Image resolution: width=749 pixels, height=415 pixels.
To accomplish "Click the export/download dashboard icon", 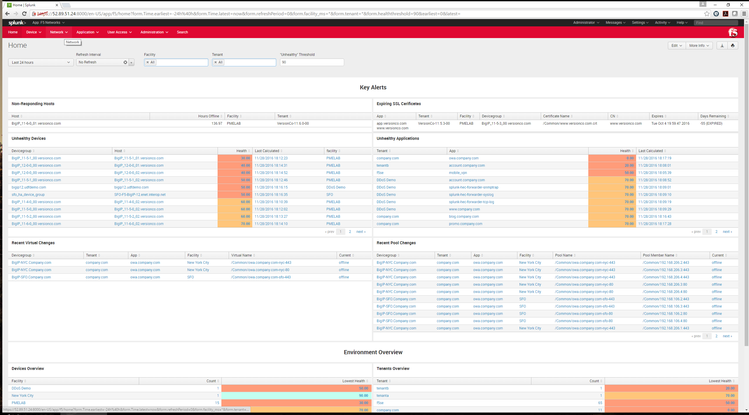I will (x=722, y=46).
